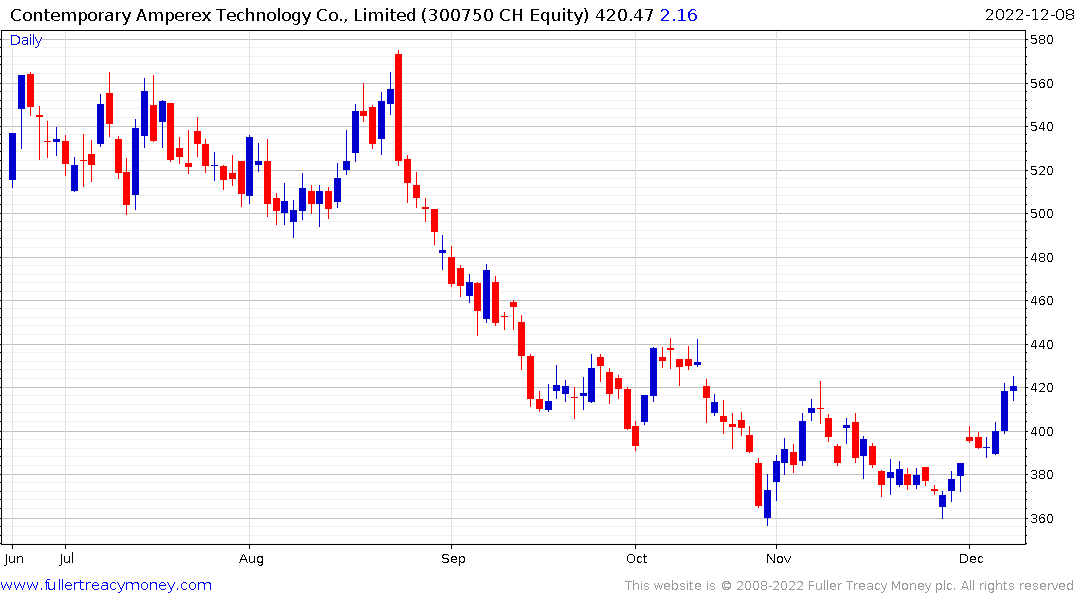Viewport: 1075px width, 600px height.
Task: Click the chart title 'Contemporary Amperex Technology Co., Limited'
Action: tap(213, 15)
